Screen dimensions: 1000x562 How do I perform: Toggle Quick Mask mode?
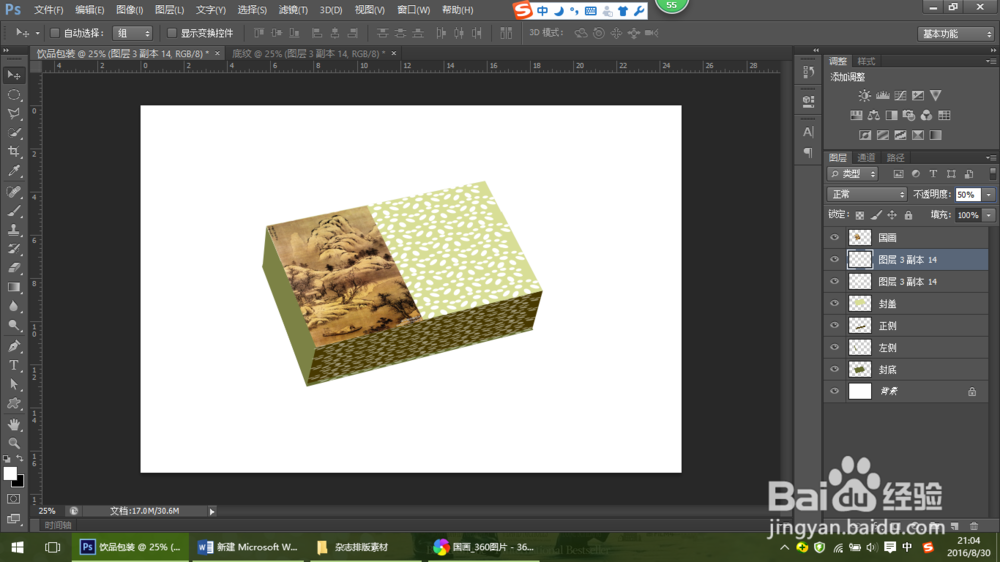13,499
